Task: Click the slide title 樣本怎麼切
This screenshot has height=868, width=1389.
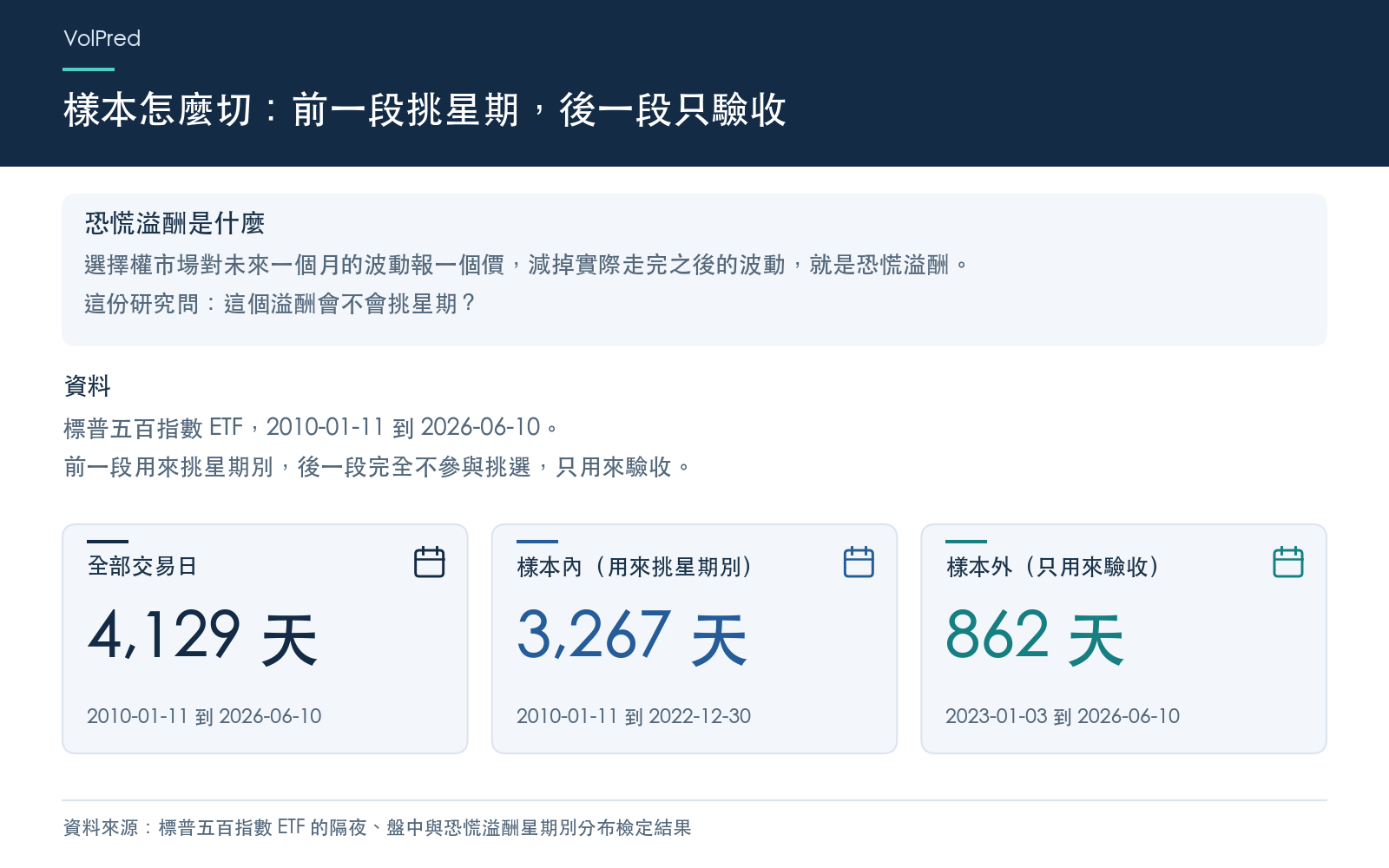Action: click(x=425, y=110)
